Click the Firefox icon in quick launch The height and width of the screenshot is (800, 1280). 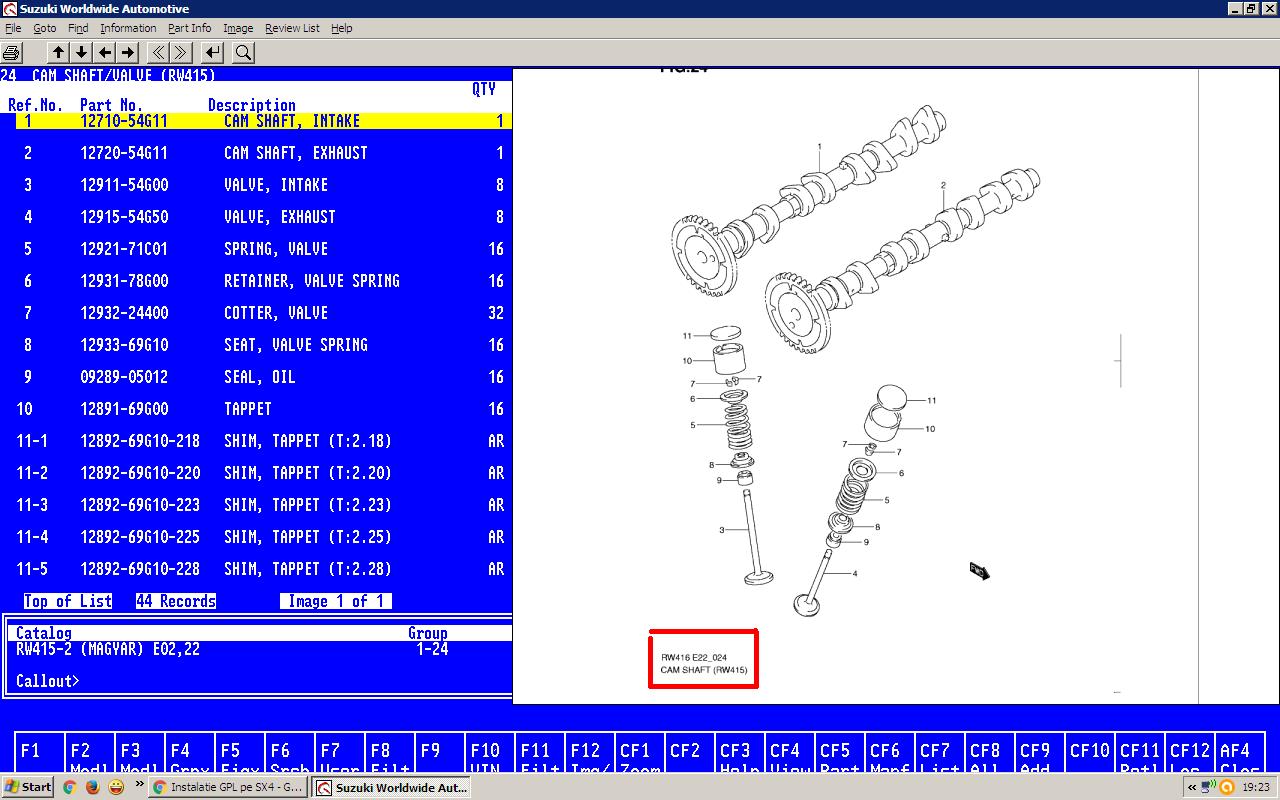tap(92, 787)
